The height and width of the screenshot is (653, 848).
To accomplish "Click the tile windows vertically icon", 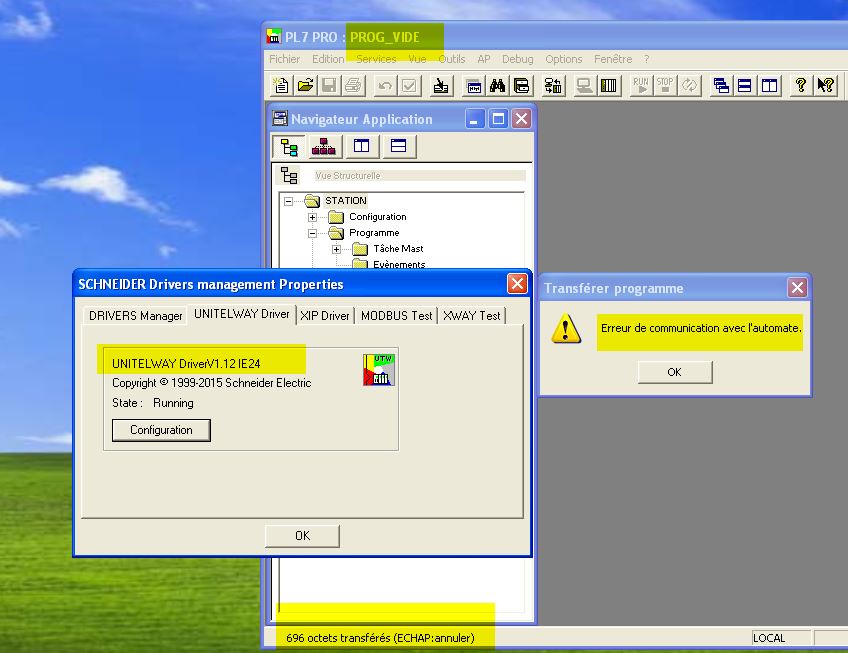I will [x=769, y=86].
